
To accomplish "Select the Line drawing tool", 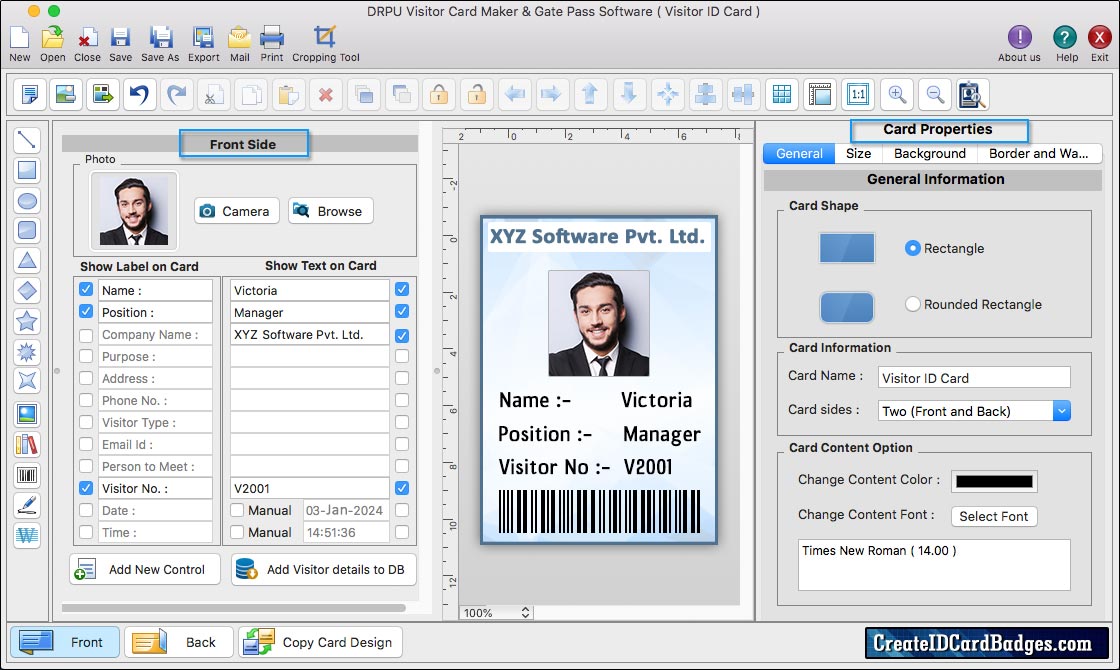I will (27, 139).
